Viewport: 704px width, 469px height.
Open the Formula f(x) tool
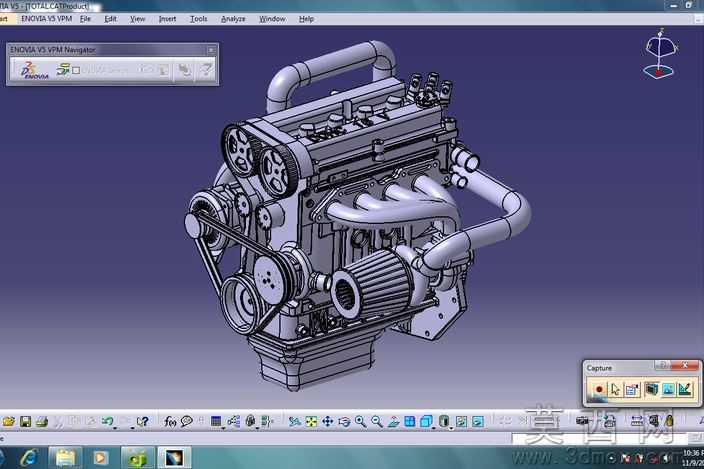tap(170, 421)
